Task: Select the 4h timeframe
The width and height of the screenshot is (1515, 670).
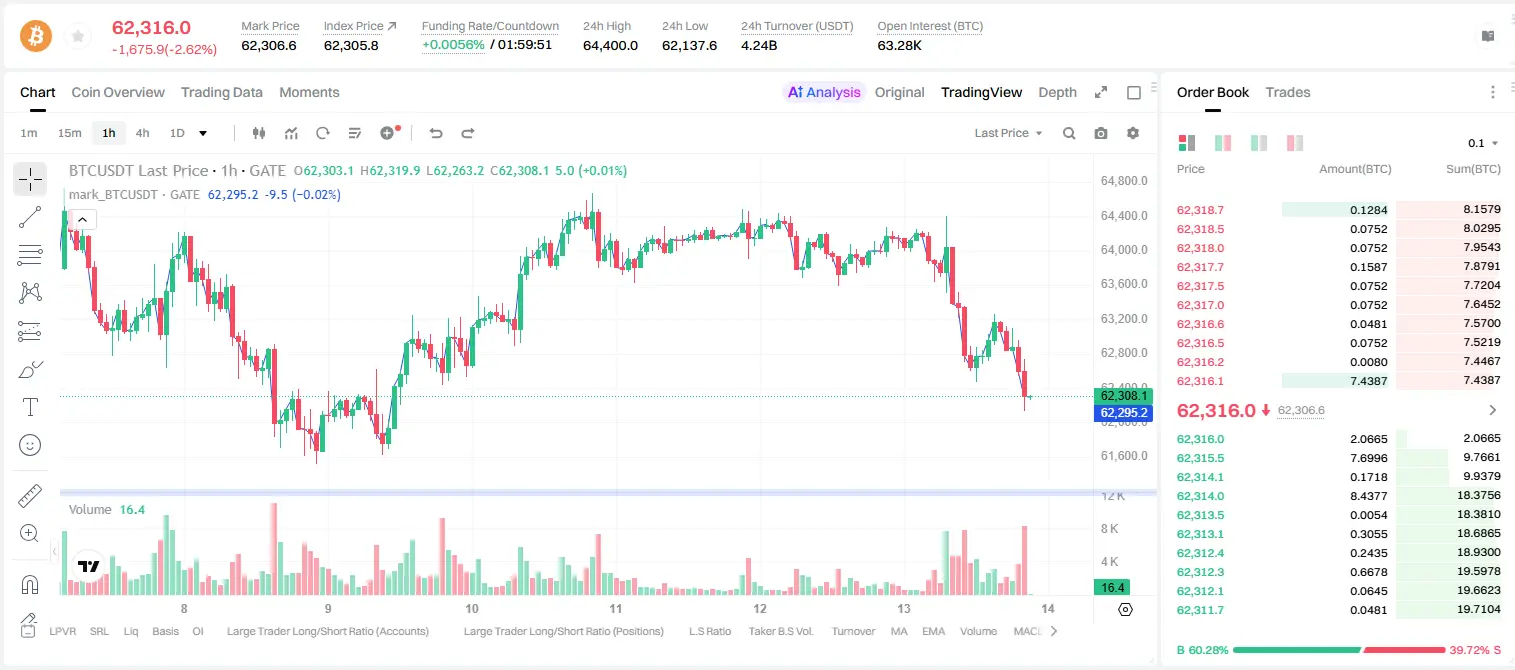Action: point(142,133)
